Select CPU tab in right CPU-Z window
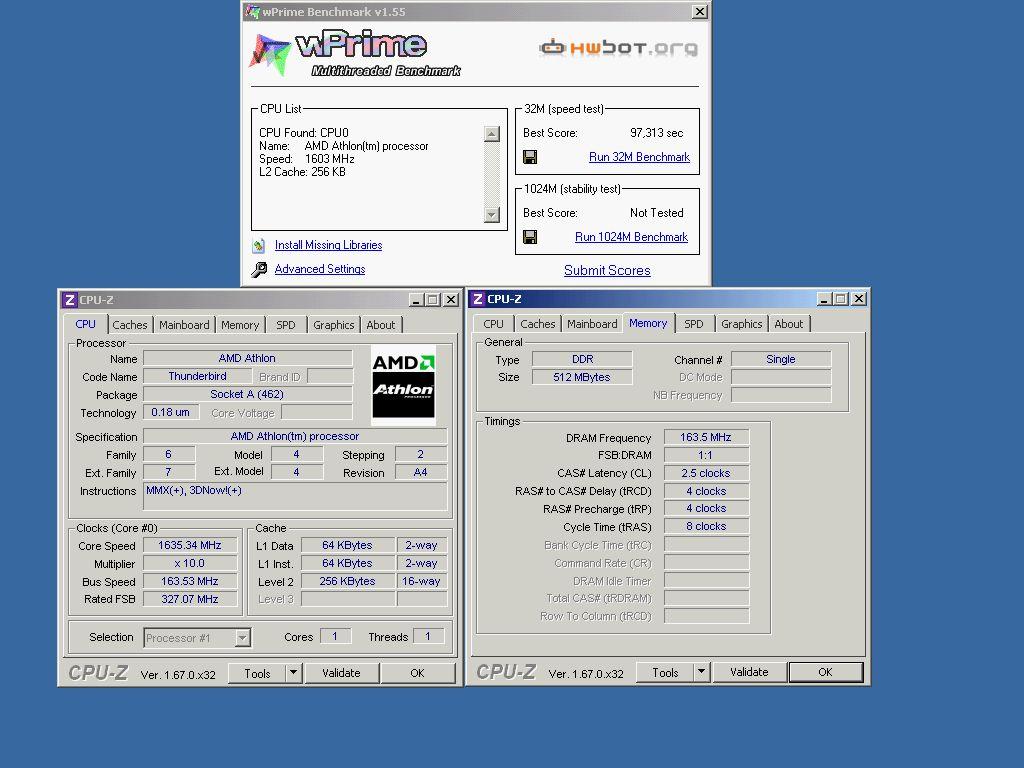Screen dimensions: 1024x768 pos(493,324)
